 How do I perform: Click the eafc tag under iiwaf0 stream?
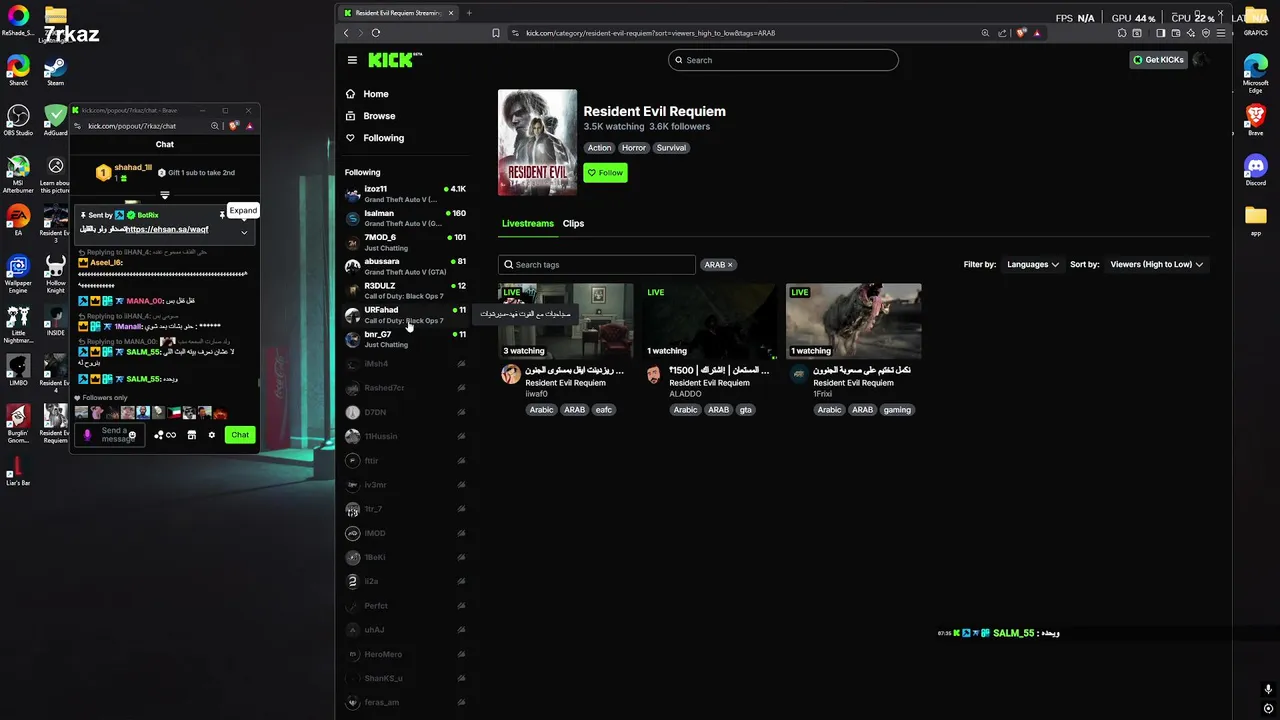click(604, 410)
